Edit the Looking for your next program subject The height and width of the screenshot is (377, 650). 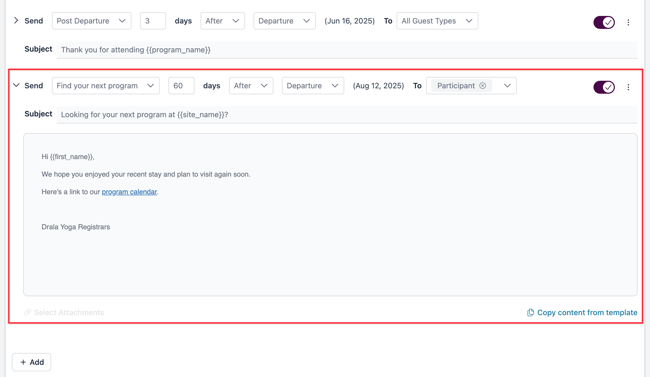347,114
